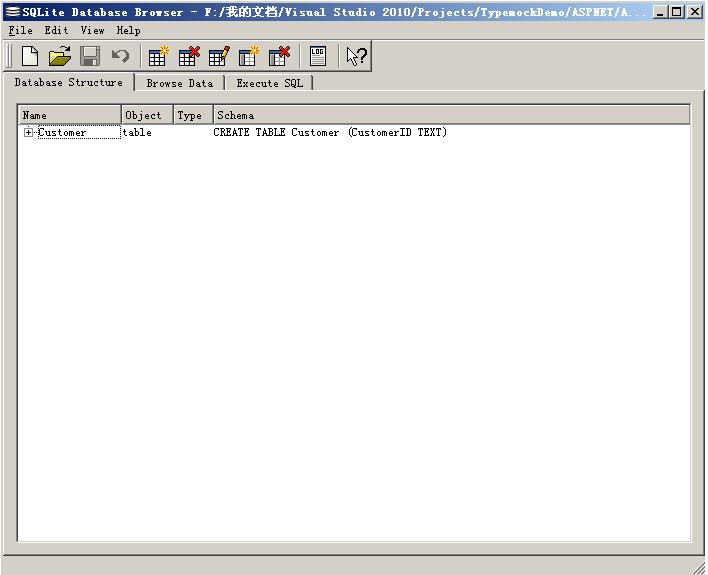Maximize the SQLite Database Browser window
The image size is (708, 575).
pos(676,12)
